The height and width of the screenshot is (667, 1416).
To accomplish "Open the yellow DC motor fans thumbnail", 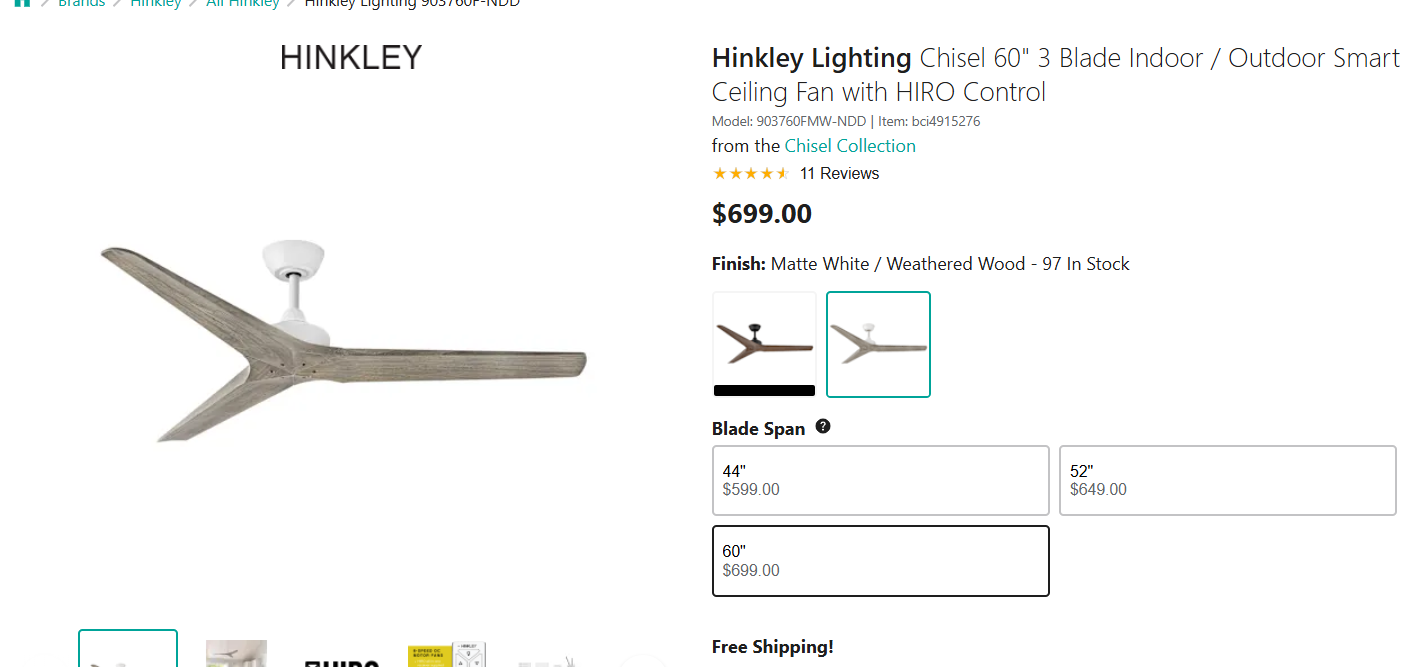I will pos(447,655).
